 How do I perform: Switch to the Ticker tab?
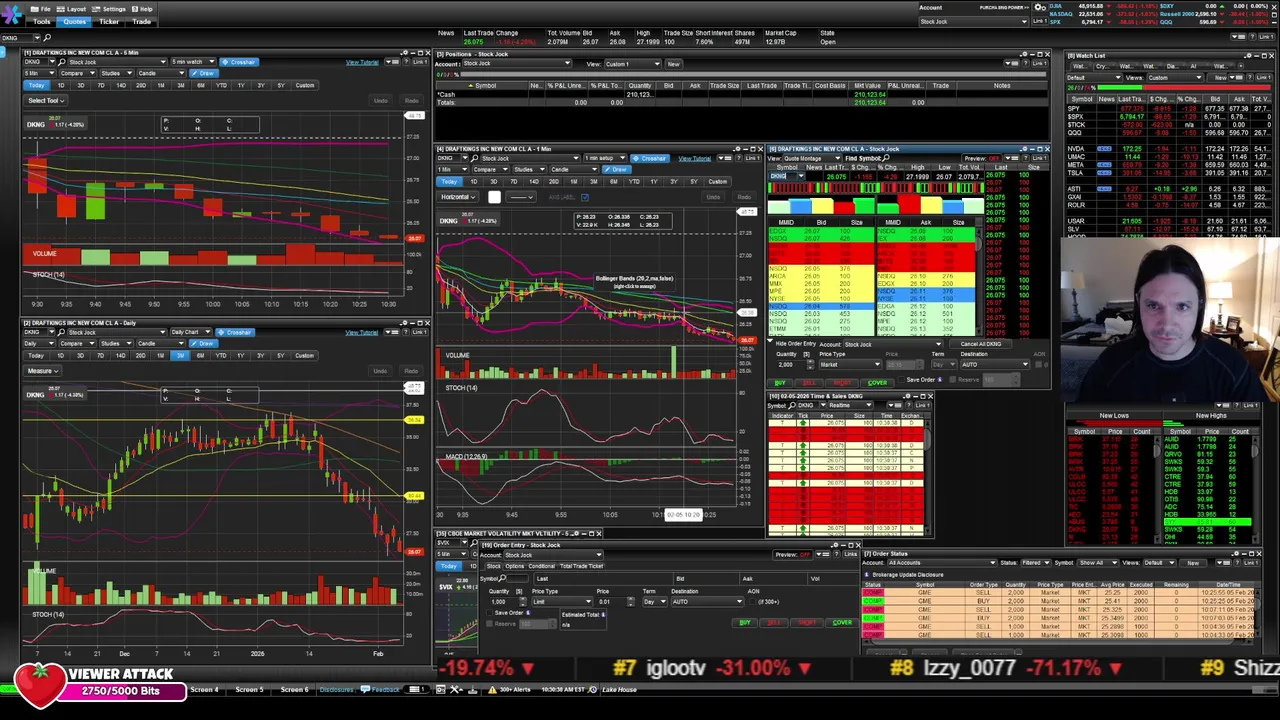click(109, 21)
